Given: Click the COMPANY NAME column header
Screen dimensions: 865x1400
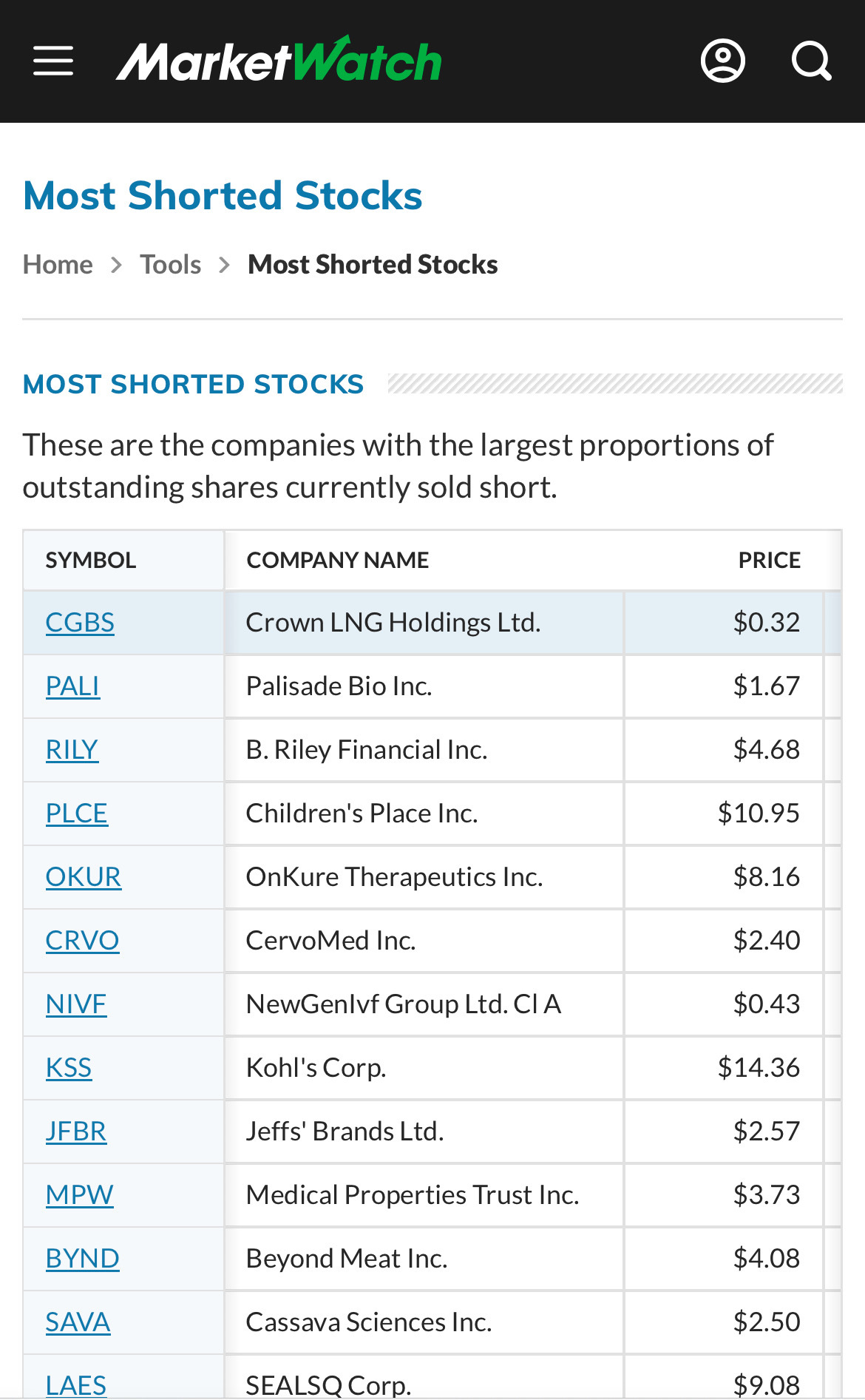Looking at the screenshot, I should tap(338, 560).
